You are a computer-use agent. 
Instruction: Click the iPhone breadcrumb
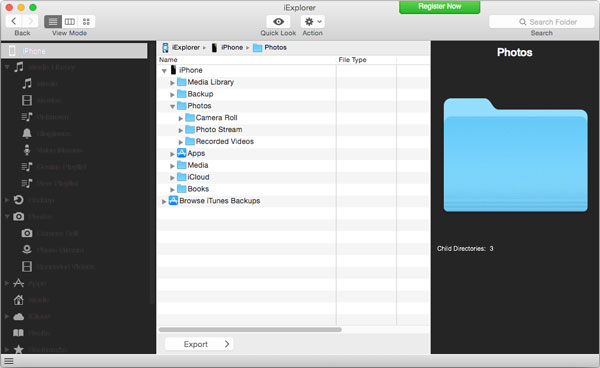(x=227, y=47)
